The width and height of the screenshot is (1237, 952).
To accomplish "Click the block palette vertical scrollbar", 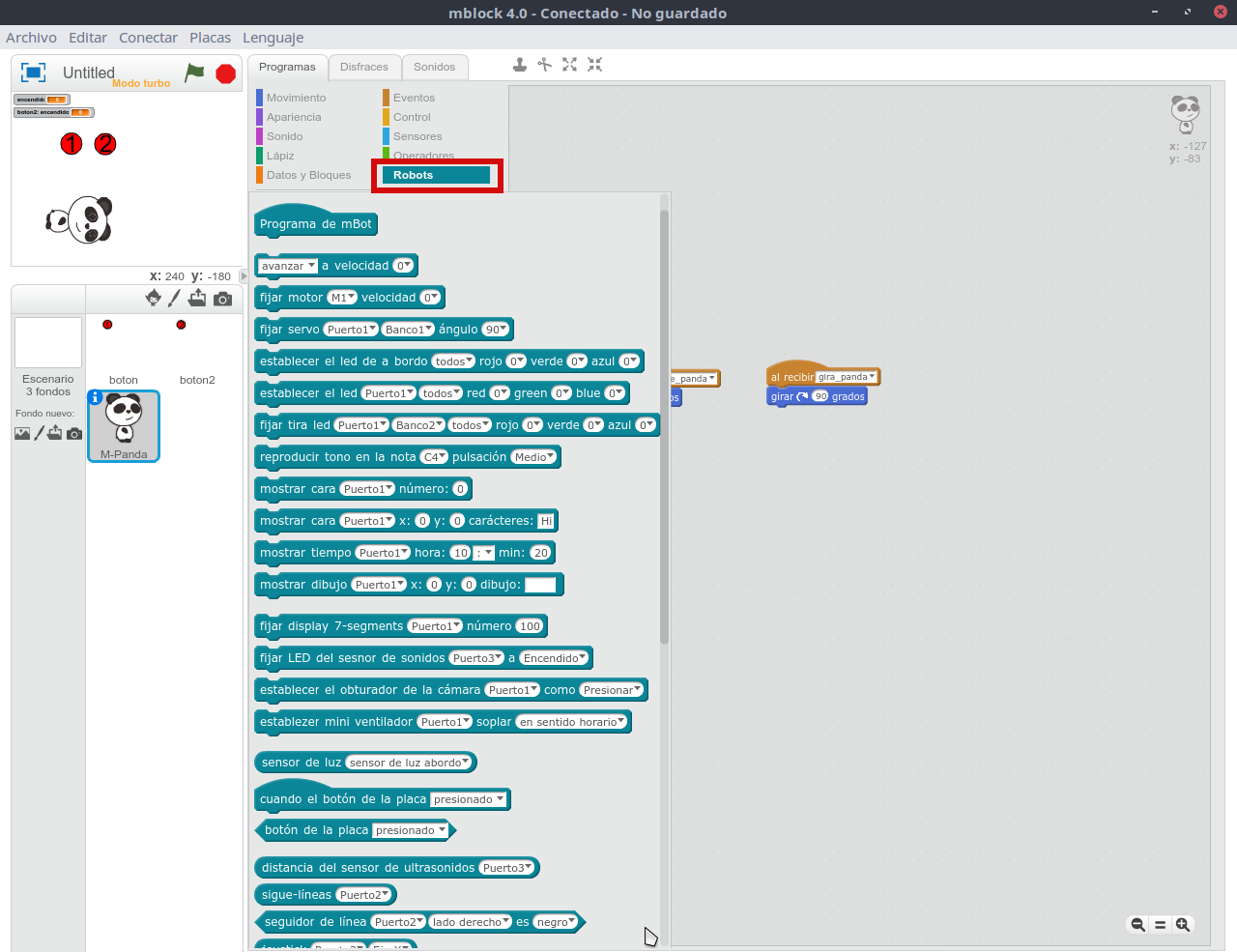I will coord(664,425).
